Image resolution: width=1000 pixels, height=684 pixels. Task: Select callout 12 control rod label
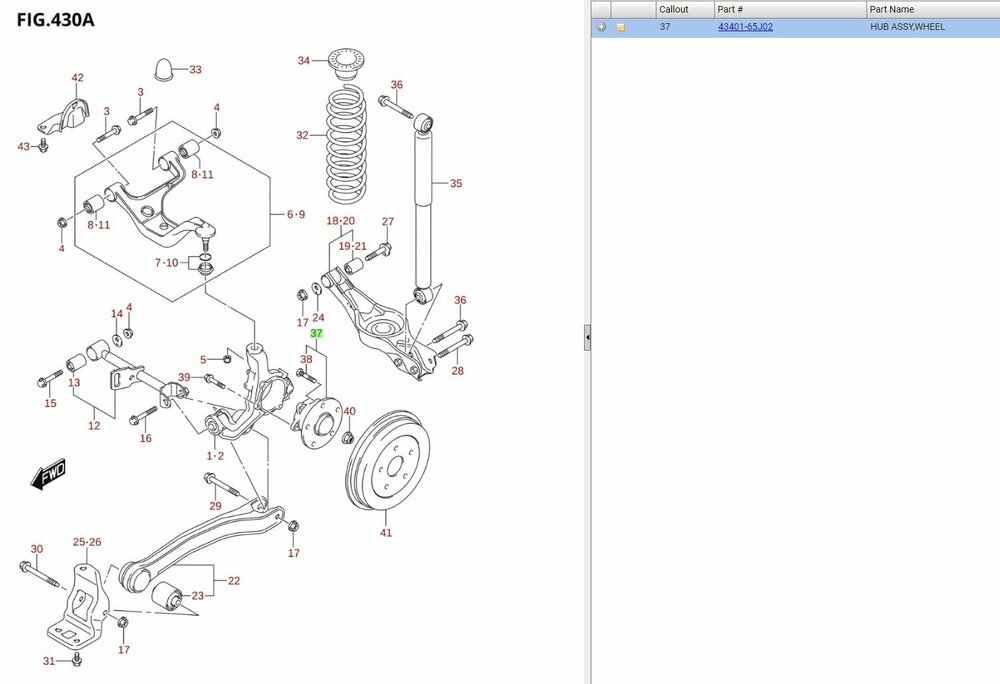click(x=94, y=426)
